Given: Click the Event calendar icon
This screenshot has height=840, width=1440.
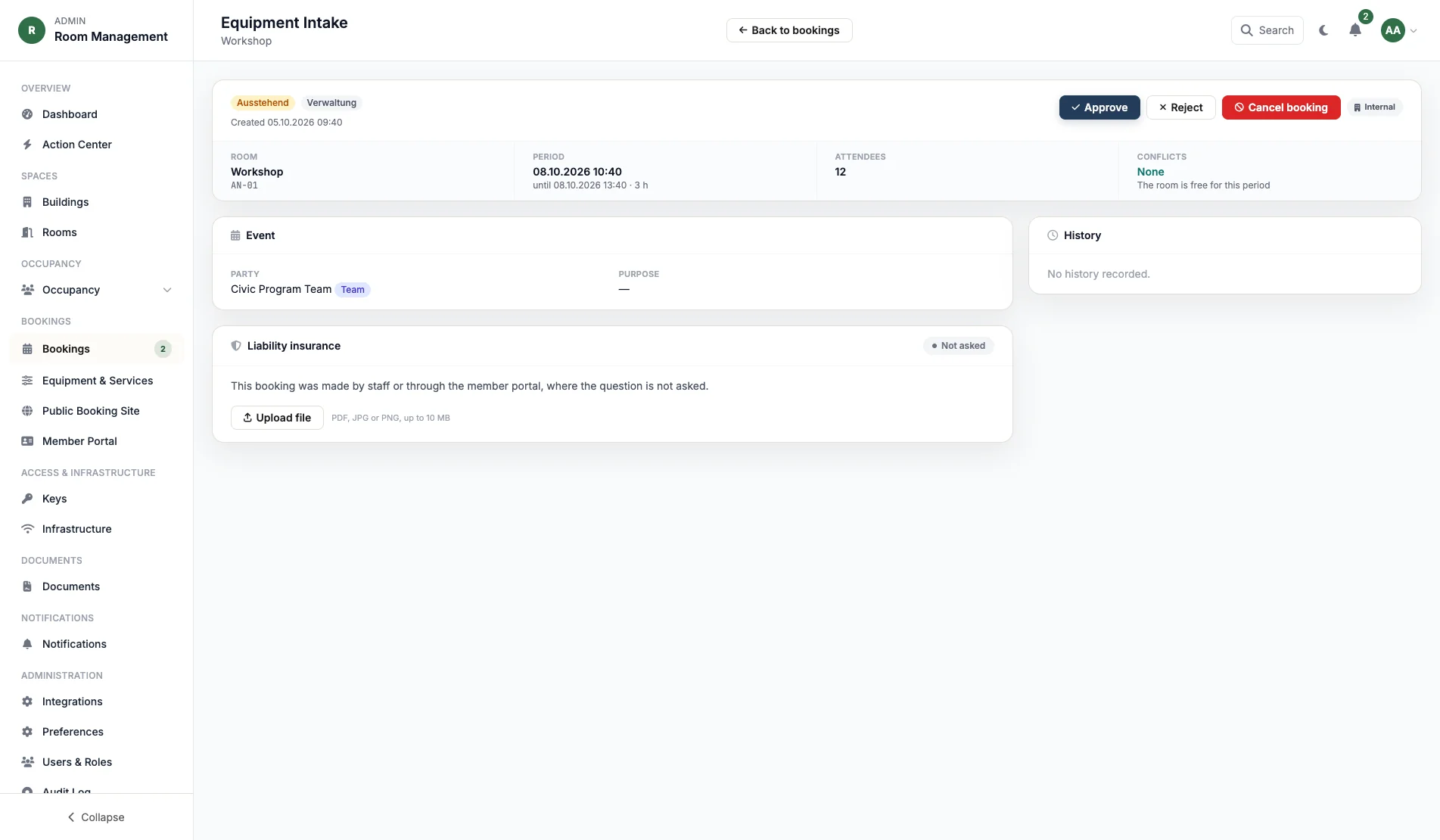Looking at the screenshot, I should click(235, 235).
